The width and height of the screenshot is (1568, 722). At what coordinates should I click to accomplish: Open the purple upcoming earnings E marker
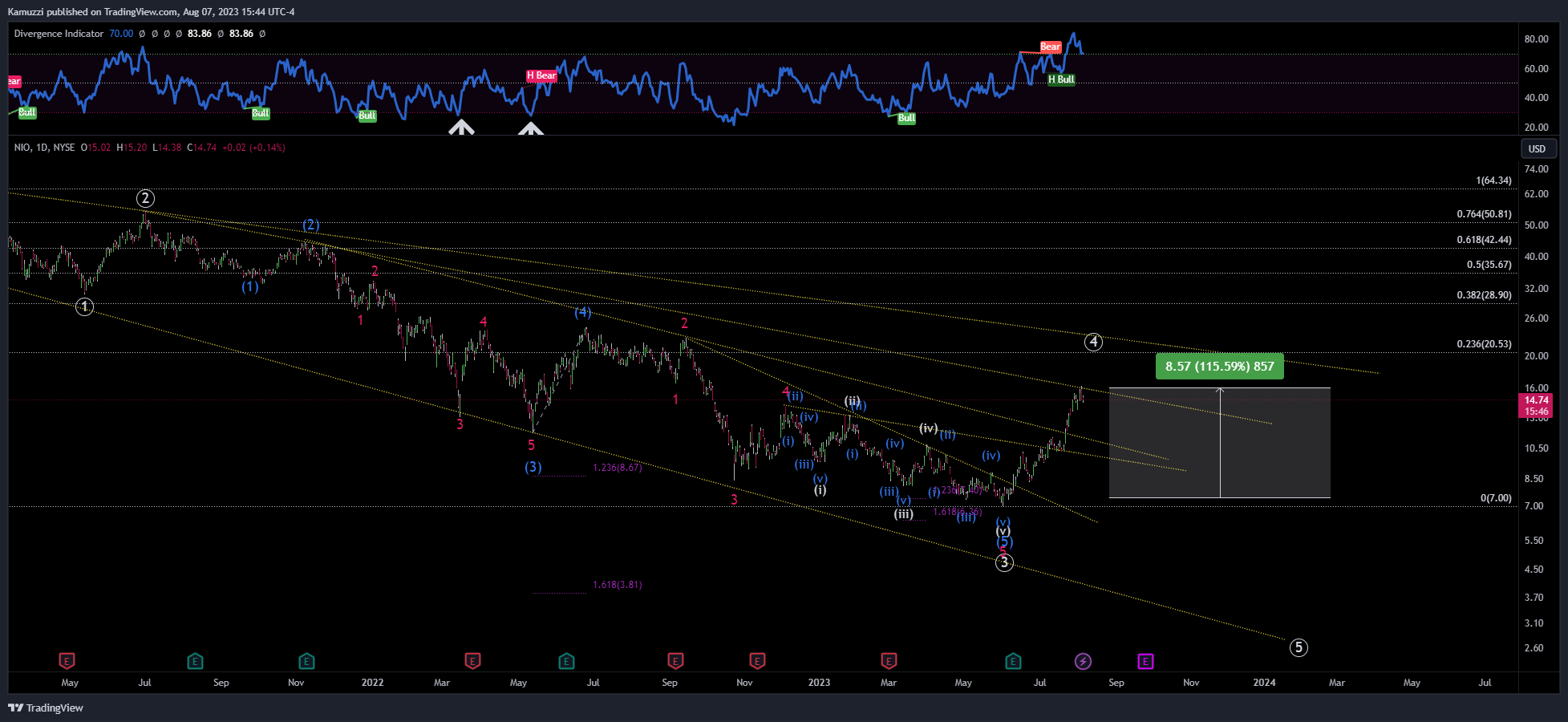[1145, 661]
